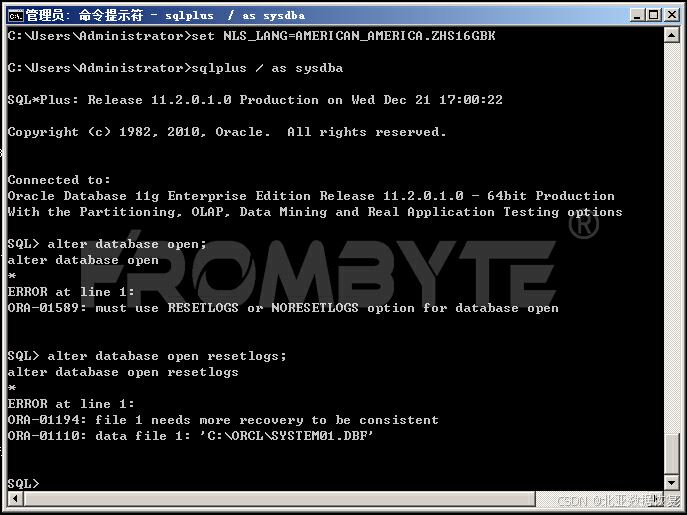Click the final empty SQL> prompt

pyautogui.click(x=23, y=483)
